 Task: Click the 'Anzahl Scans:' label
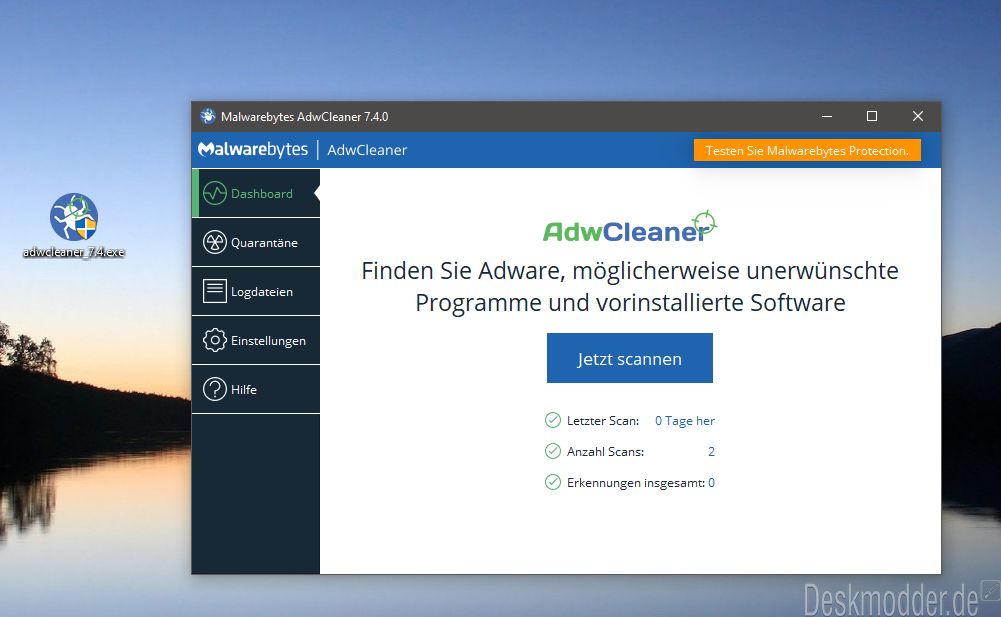(605, 452)
